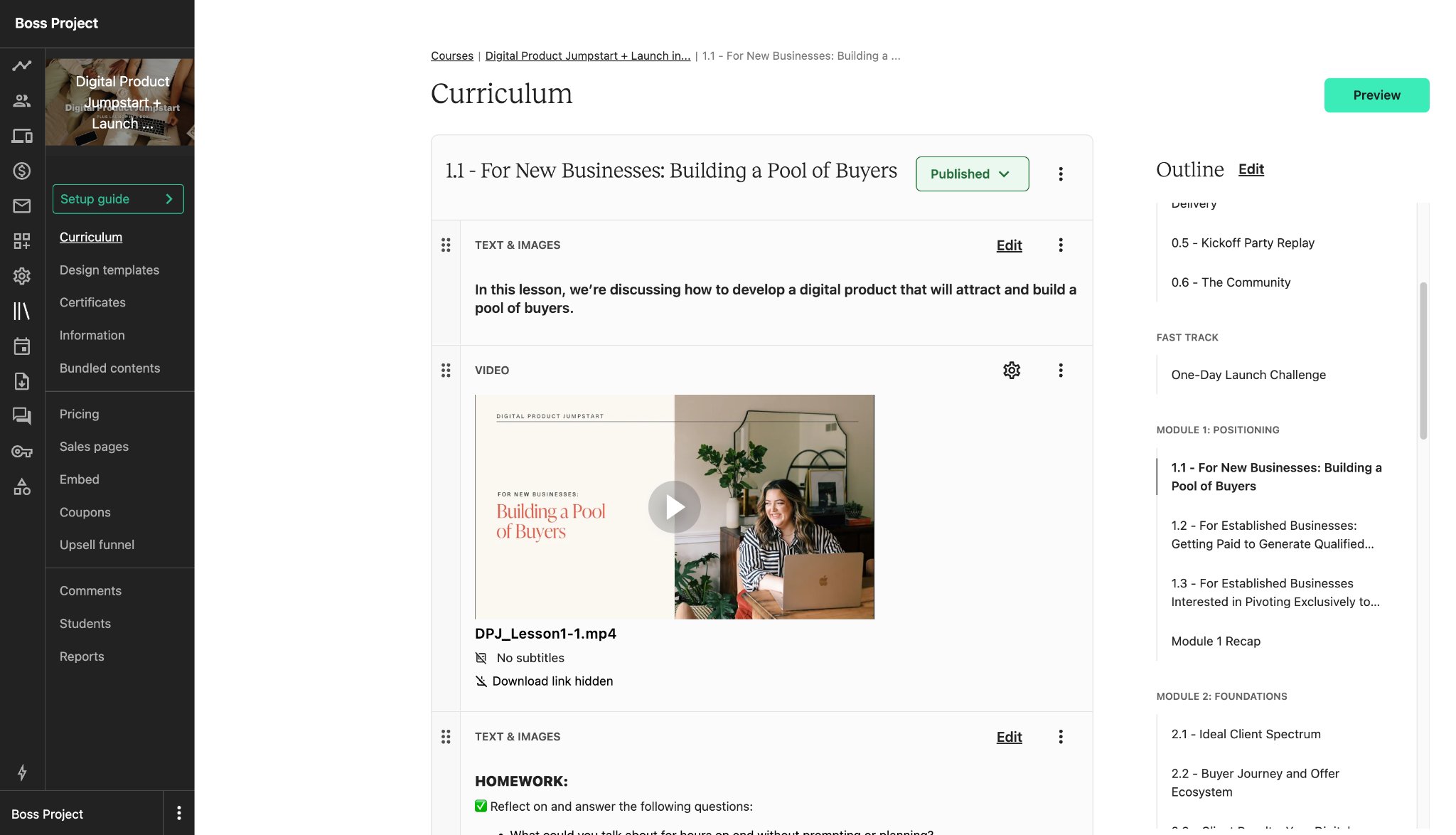Click the Outline Edit link

click(1251, 169)
